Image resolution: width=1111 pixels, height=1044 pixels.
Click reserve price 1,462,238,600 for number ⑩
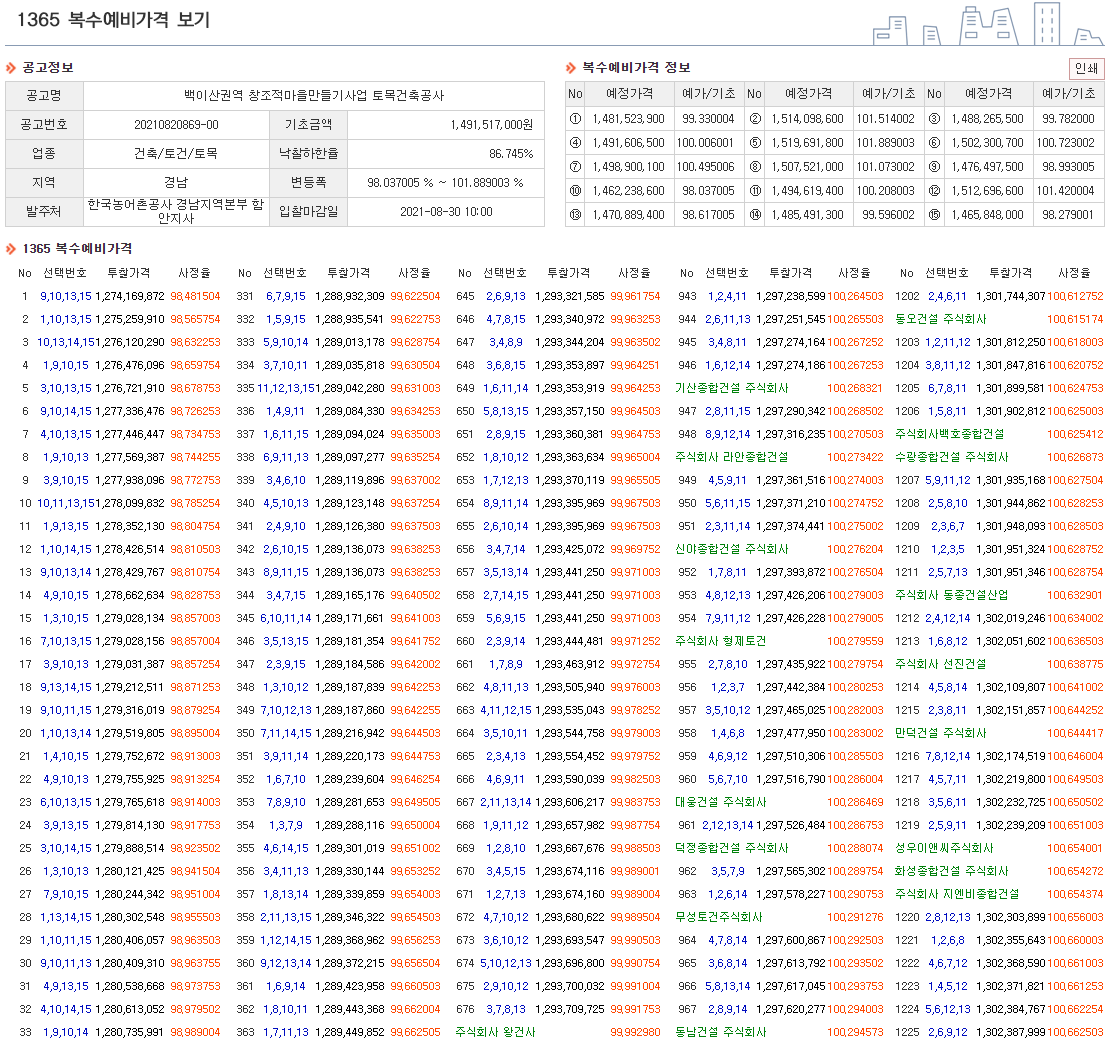coord(628,191)
